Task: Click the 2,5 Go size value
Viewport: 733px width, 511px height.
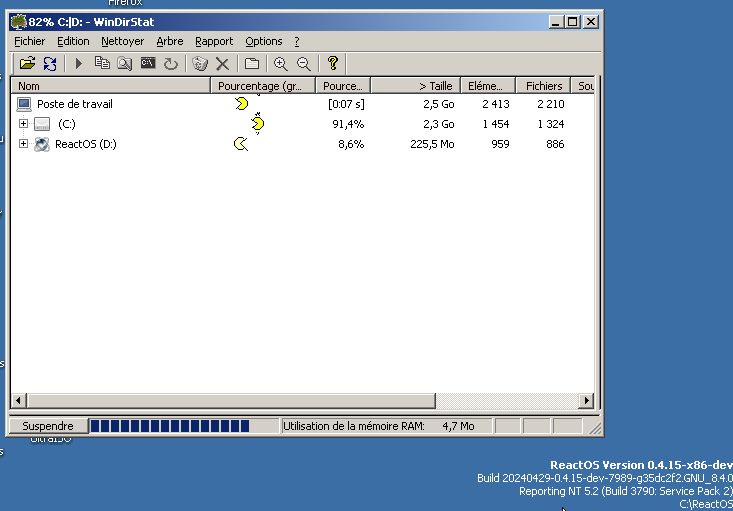Action: 438,104
